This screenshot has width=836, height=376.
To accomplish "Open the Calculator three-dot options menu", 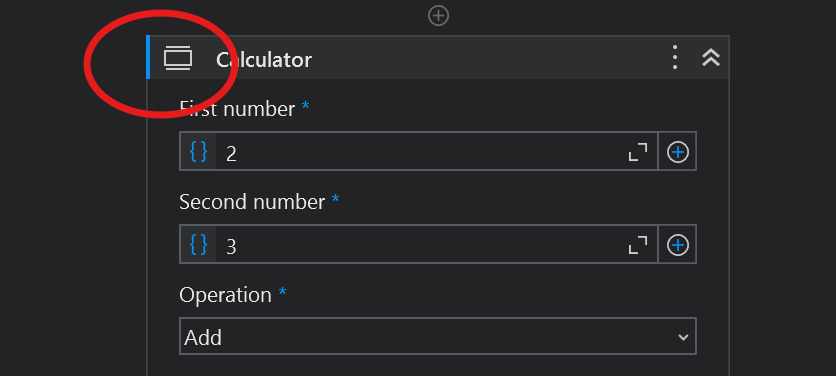I will click(674, 58).
